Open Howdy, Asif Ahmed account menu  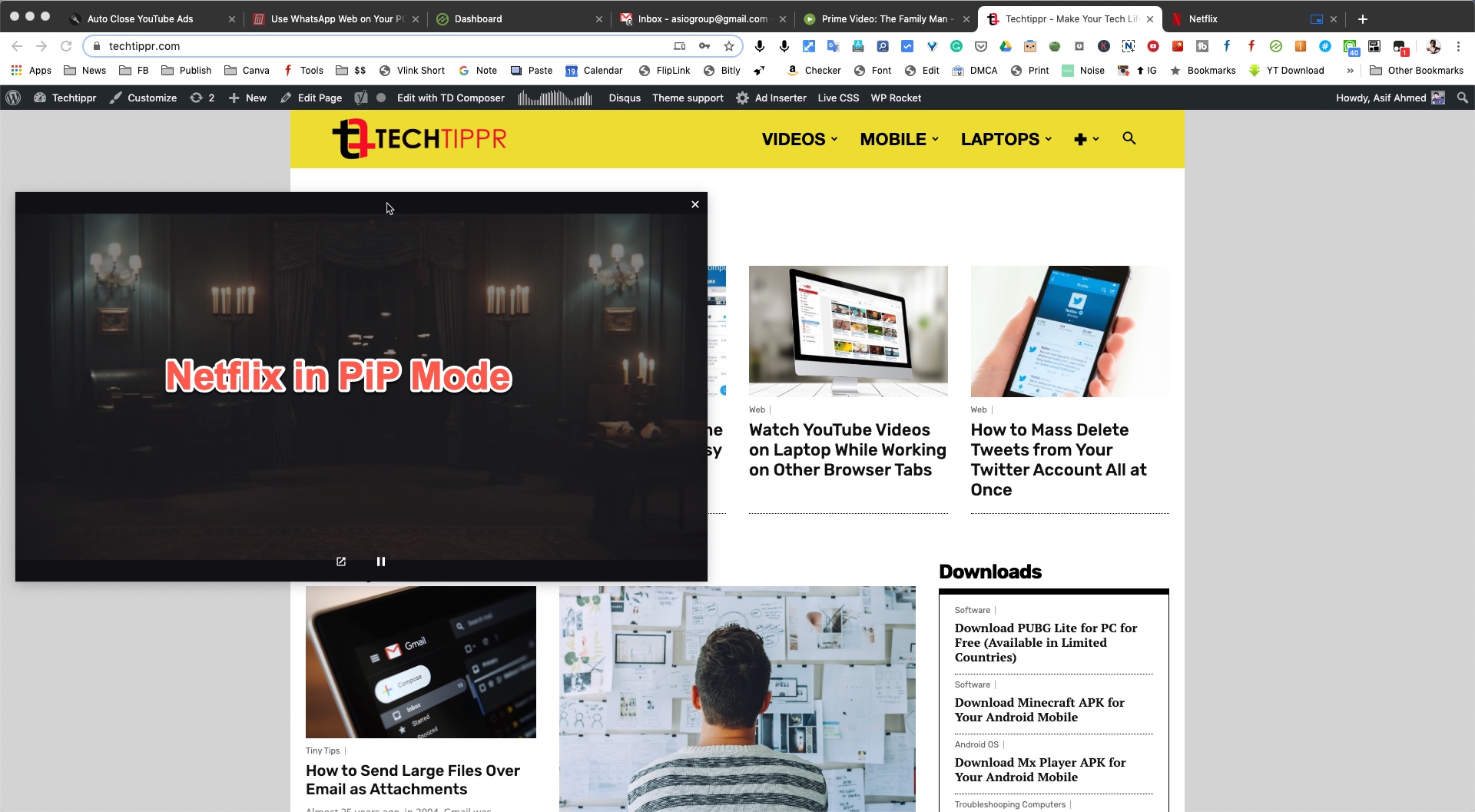pos(1390,98)
